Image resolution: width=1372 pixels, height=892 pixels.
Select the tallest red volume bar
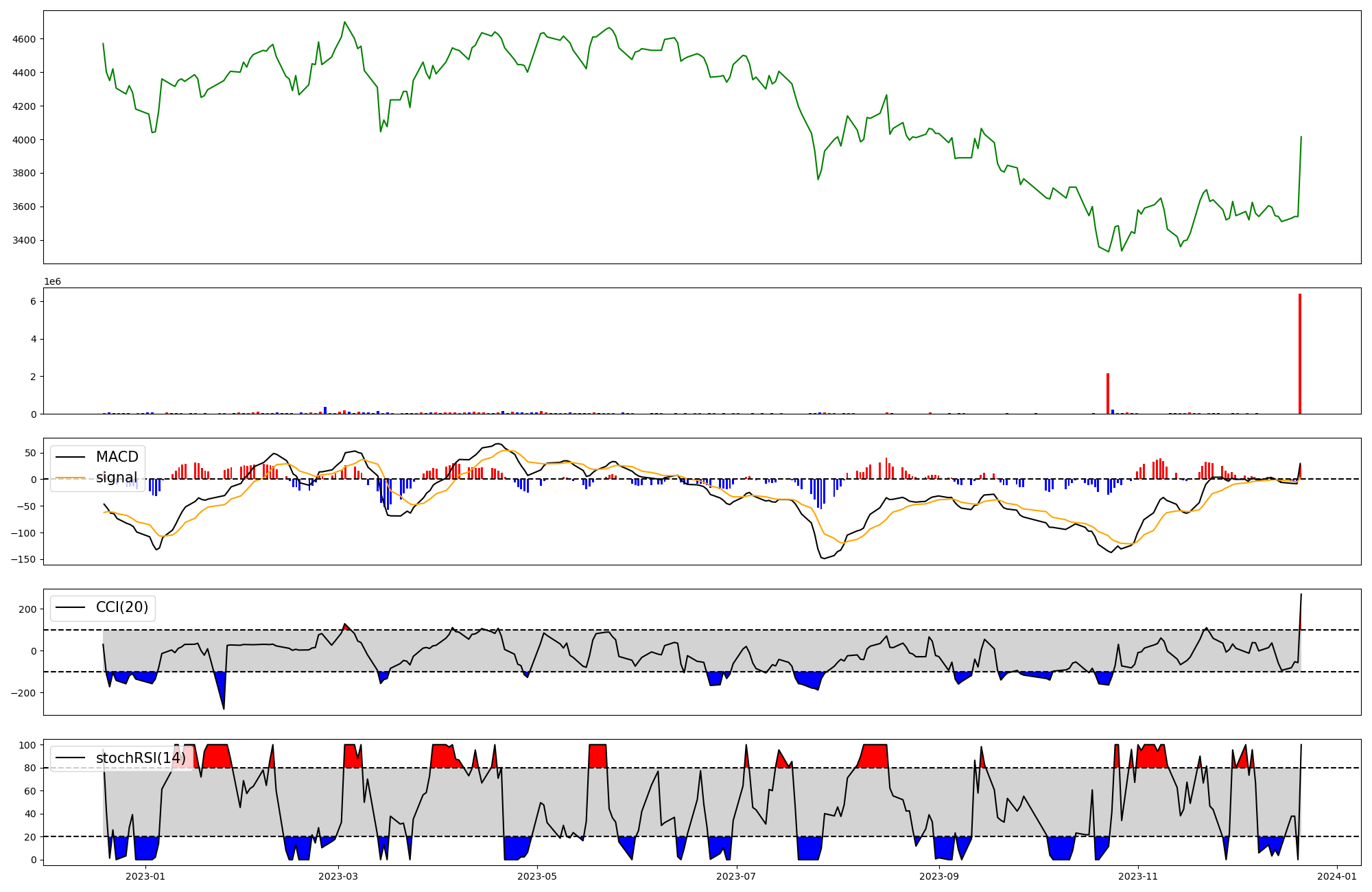1299,354
